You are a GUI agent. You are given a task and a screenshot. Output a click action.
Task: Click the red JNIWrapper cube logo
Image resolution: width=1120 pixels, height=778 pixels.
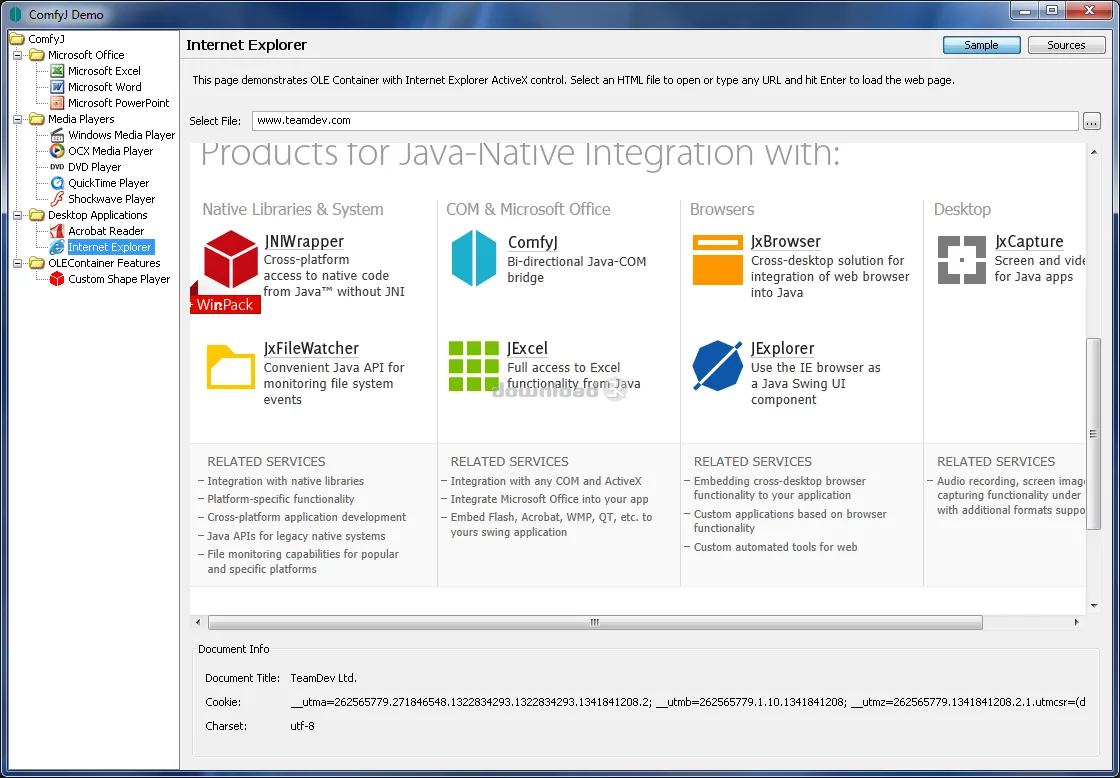click(x=231, y=259)
